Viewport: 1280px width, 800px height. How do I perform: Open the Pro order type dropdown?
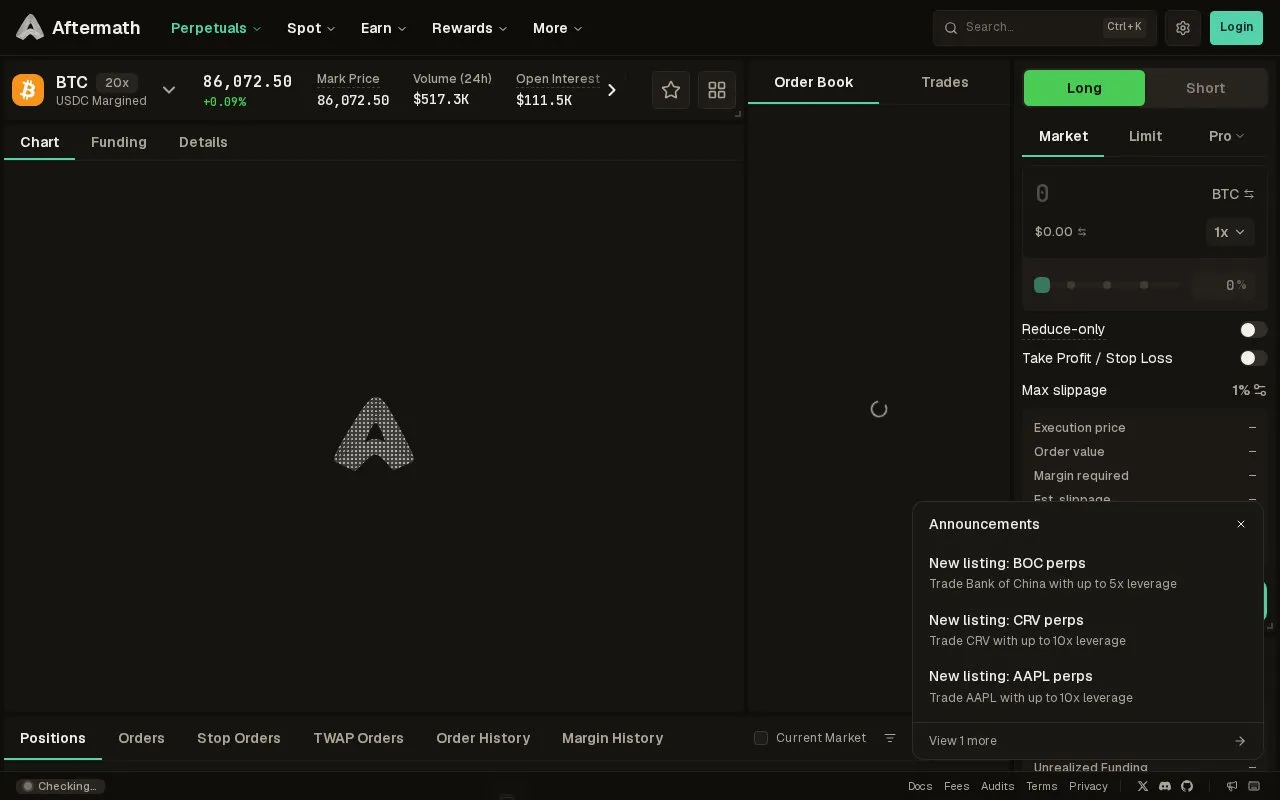pyautogui.click(x=1226, y=136)
